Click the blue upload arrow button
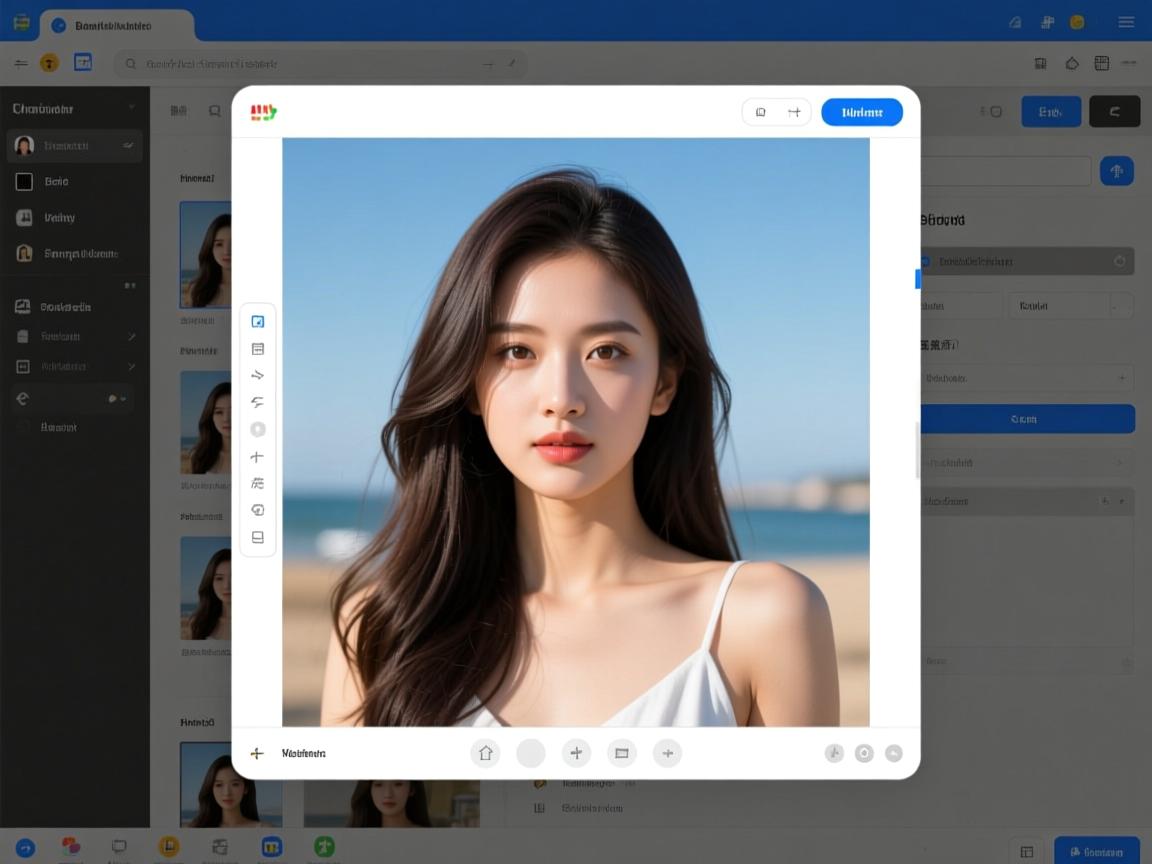The width and height of the screenshot is (1152, 864). point(1116,170)
